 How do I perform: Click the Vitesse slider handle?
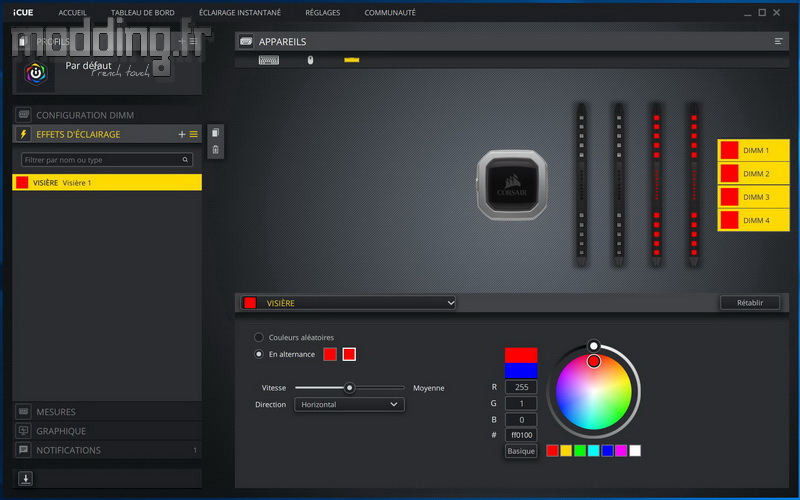[349, 388]
